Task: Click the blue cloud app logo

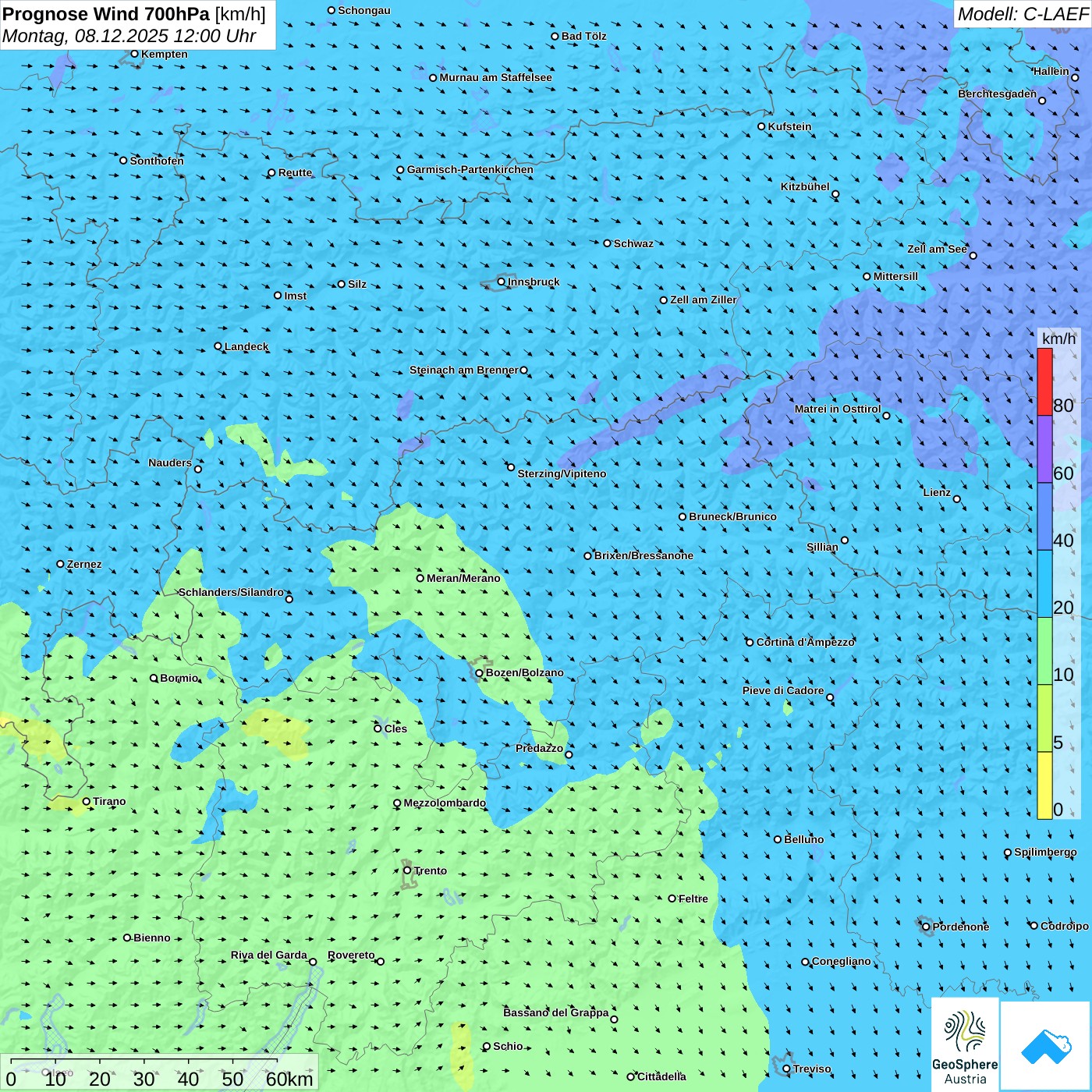Action: click(x=1046, y=1046)
